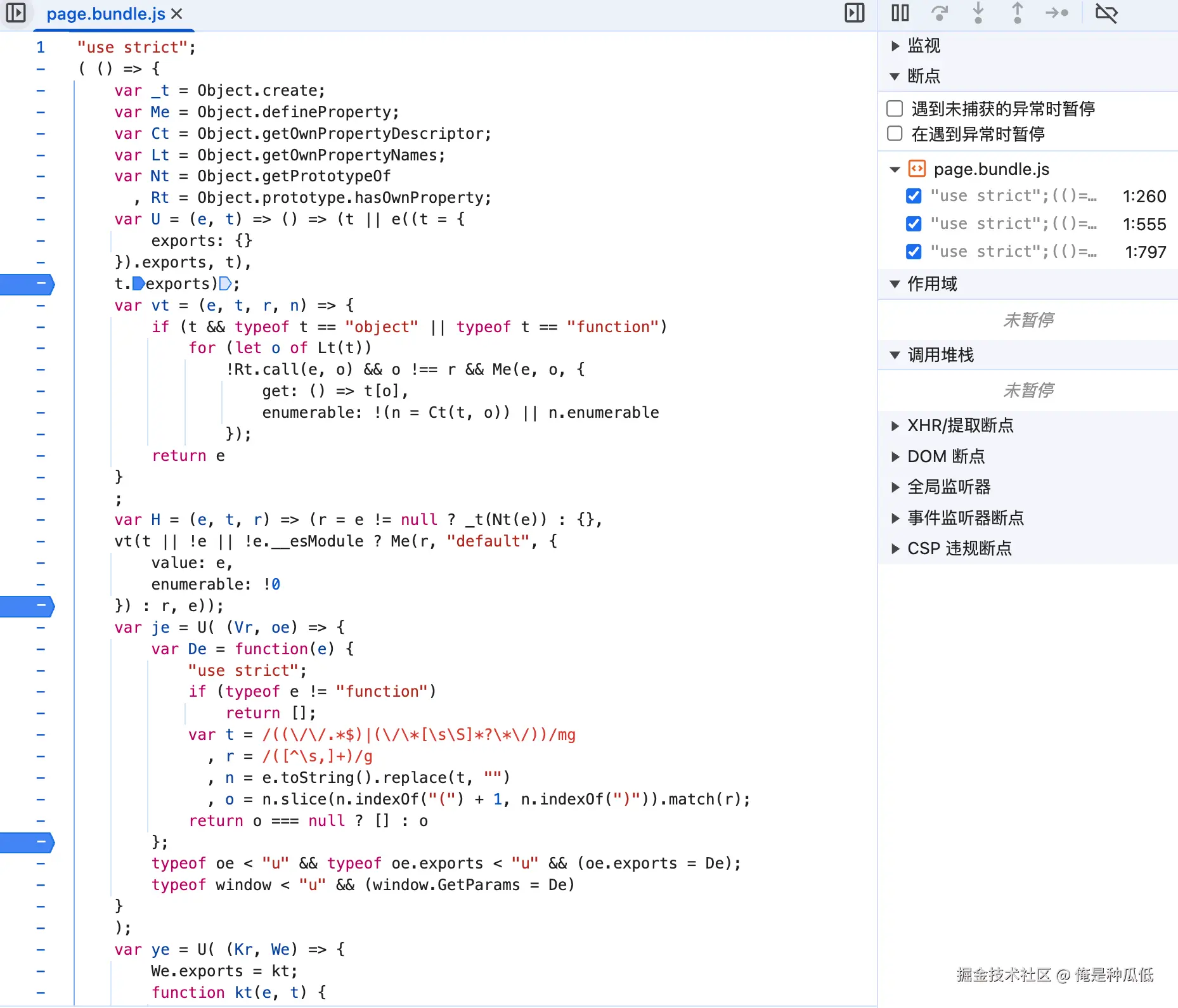1178x1008 pixels.
Task: Click the Step to next statement icon
Action: pyautogui.click(x=1057, y=13)
